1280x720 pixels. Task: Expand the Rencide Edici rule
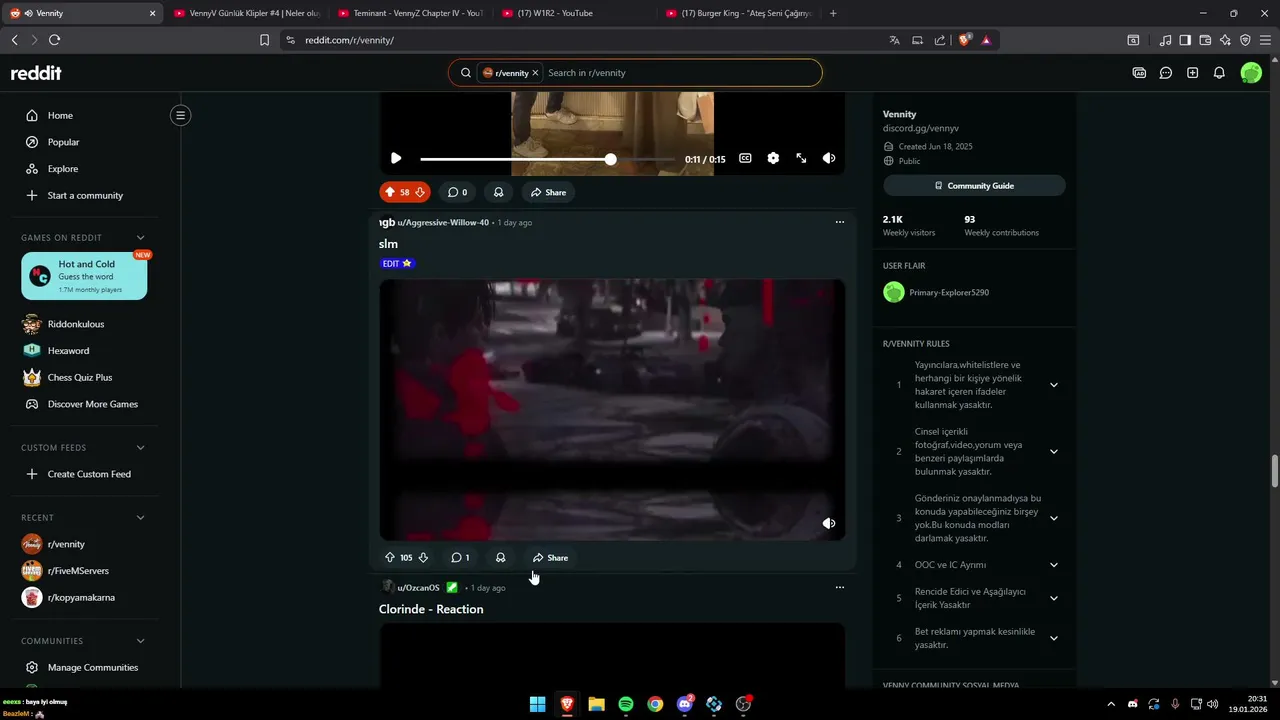(1053, 598)
